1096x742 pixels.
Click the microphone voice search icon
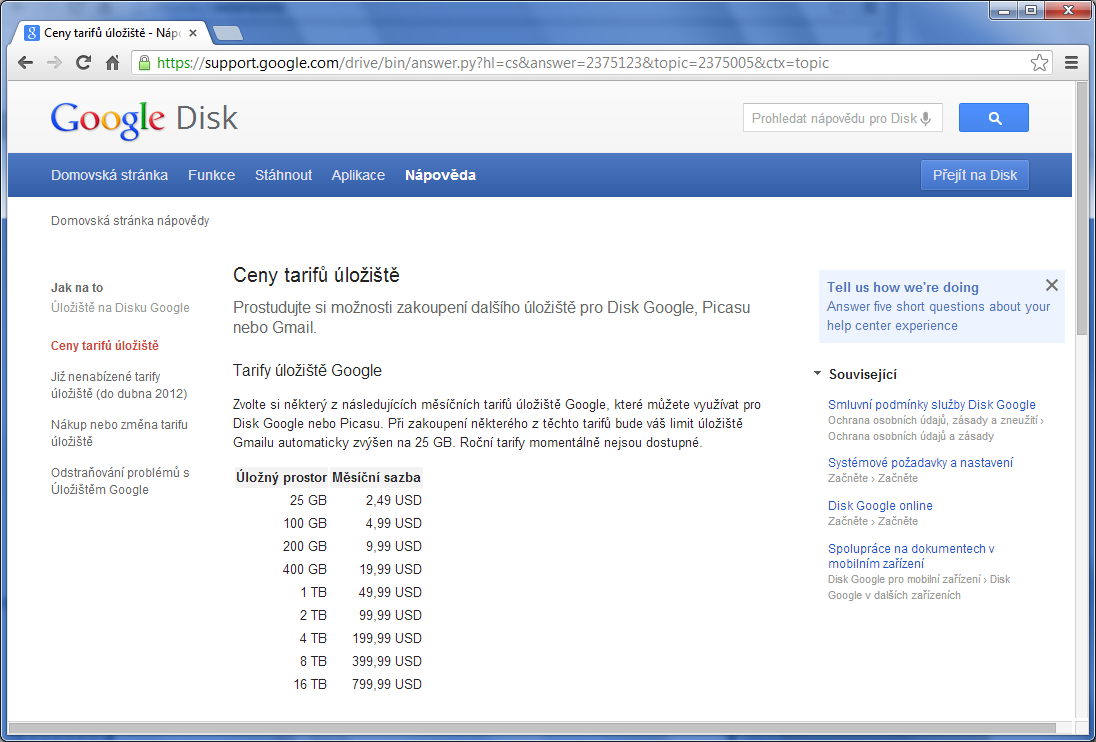point(925,119)
